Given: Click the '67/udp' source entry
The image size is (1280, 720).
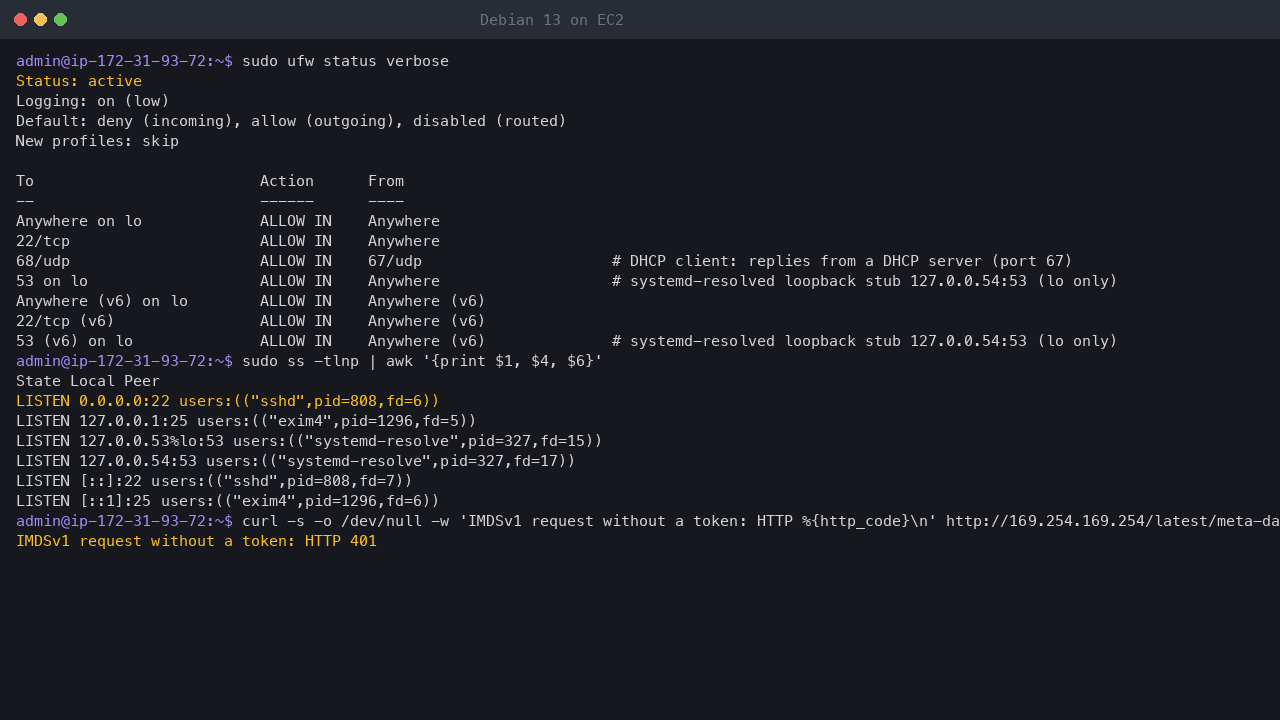Looking at the screenshot, I should pyautogui.click(x=395, y=261).
